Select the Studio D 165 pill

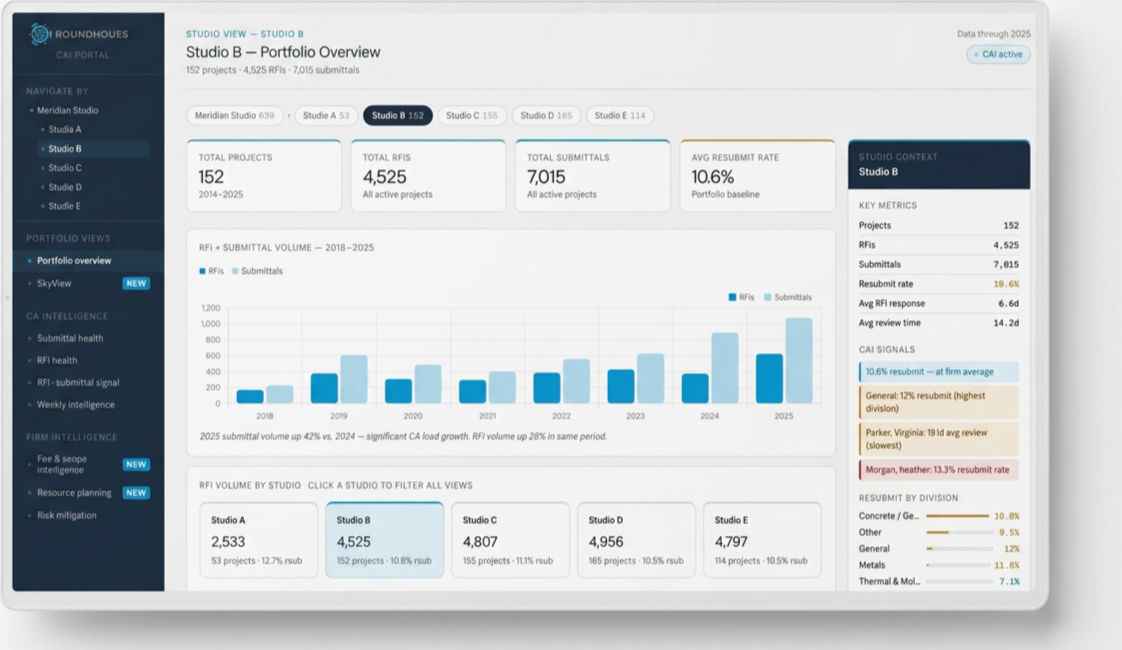546,115
